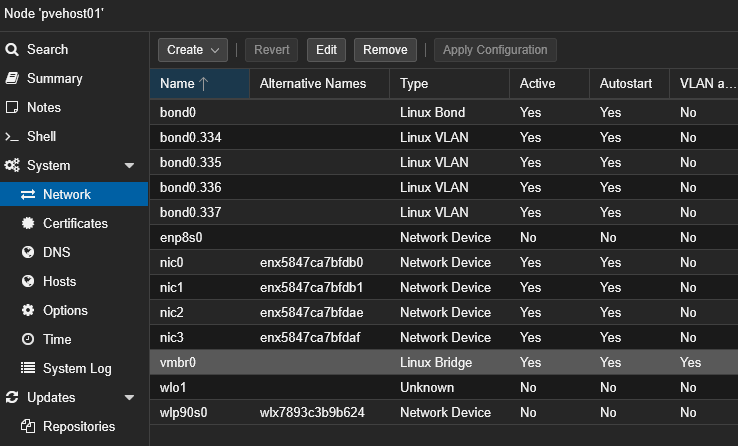
Task: Collapse the System section arrow
Action: click(x=129, y=166)
